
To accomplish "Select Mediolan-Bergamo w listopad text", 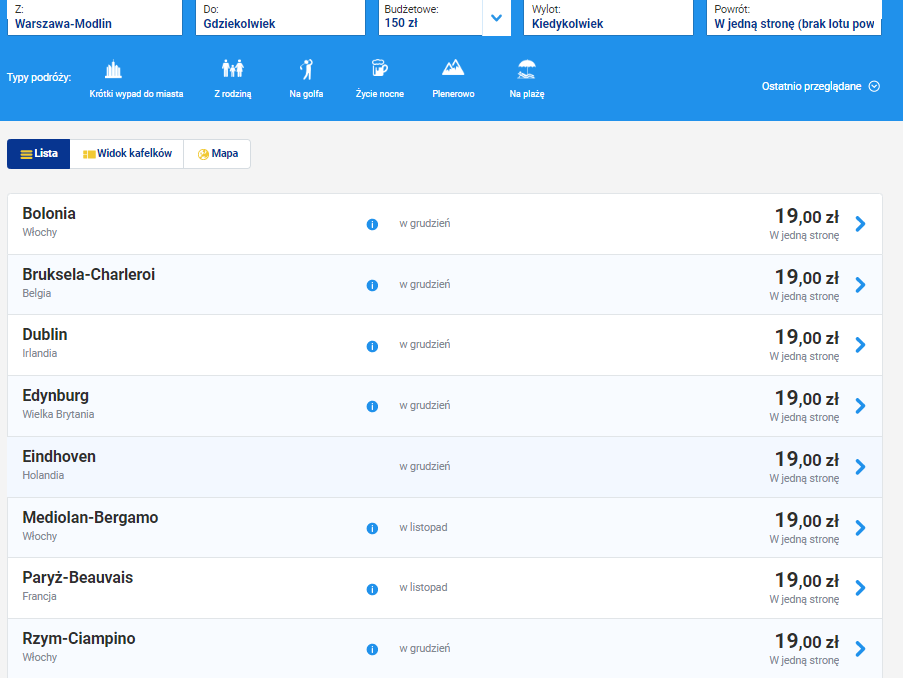I will point(423,528).
